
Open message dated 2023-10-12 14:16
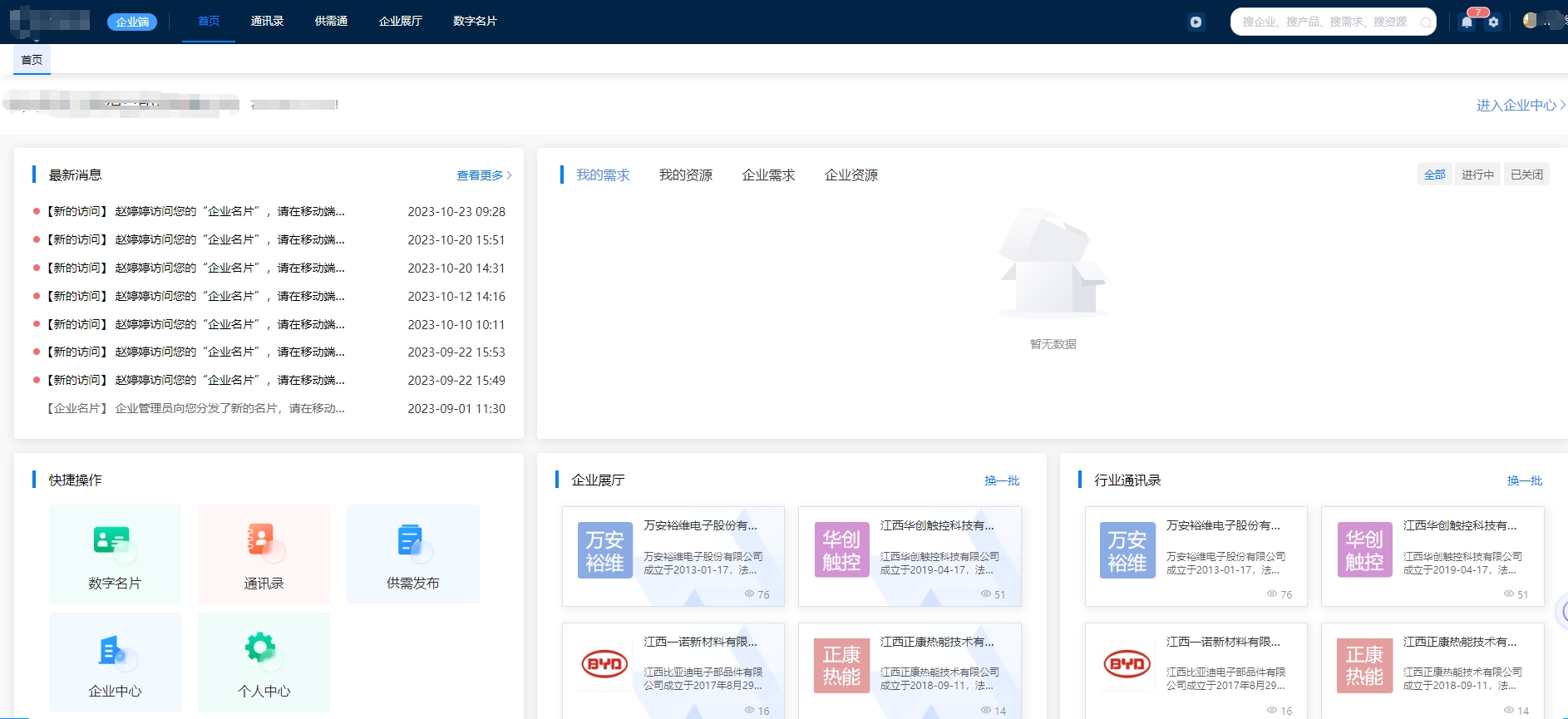tap(269, 297)
